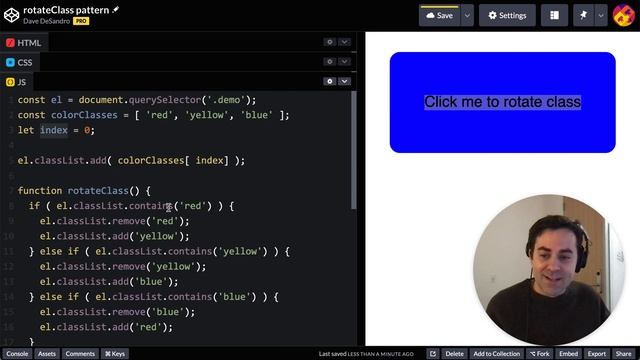Edit pen title pencil icon
Screen dimensions: 640x360
(116, 9)
